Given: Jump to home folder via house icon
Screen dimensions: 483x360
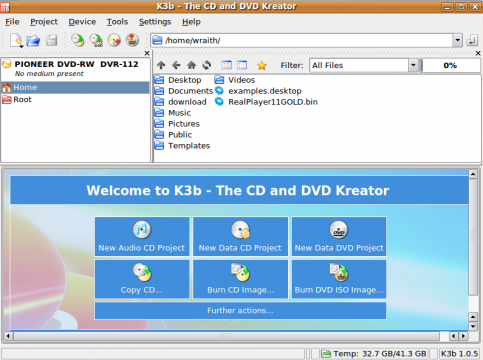Looking at the screenshot, I should 191,65.
